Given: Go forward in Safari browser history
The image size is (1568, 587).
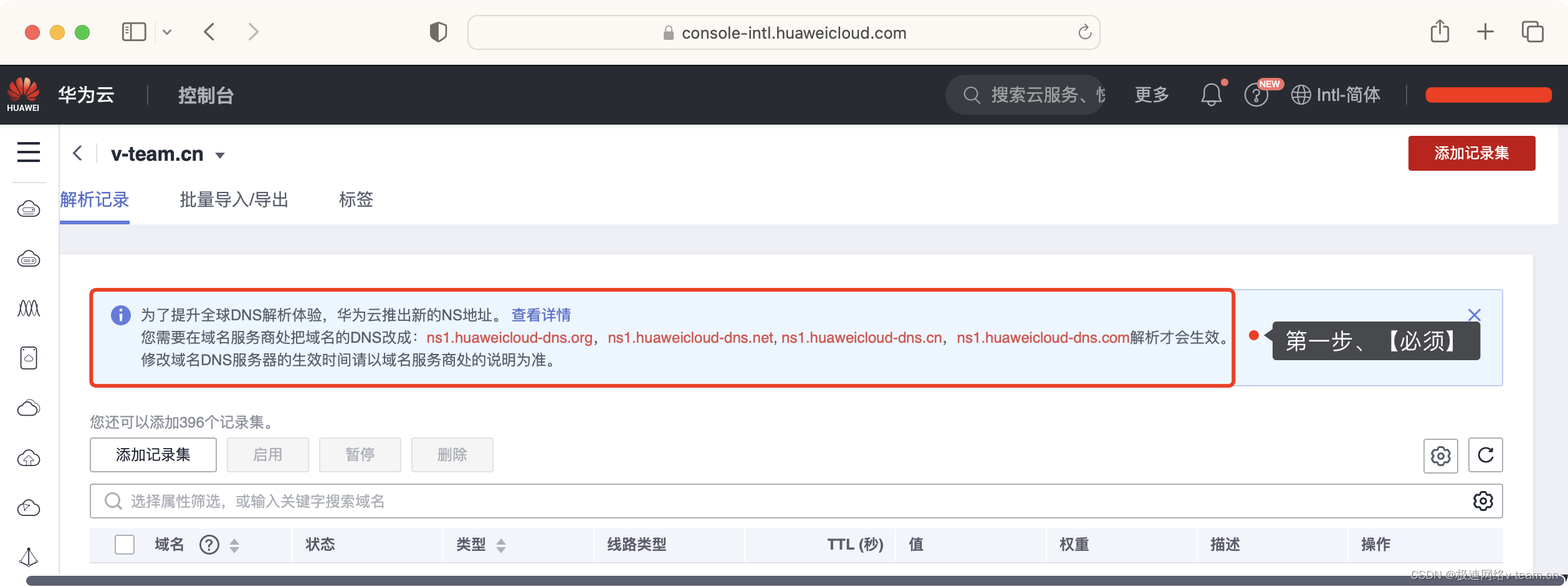Looking at the screenshot, I should click(253, 32).
